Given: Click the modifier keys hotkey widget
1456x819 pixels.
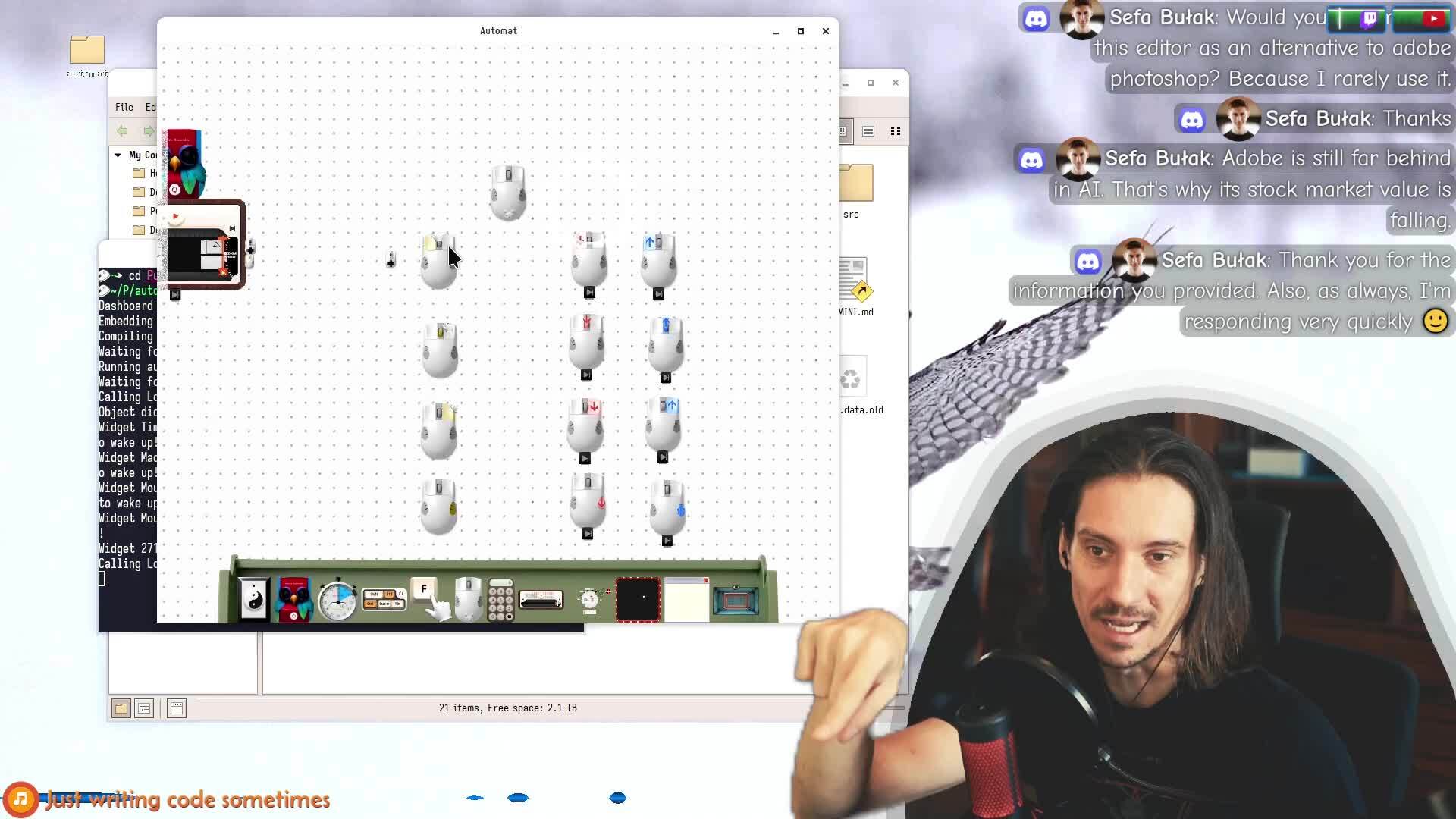Looking at the screenshot, I should click(x=384, y=599).
